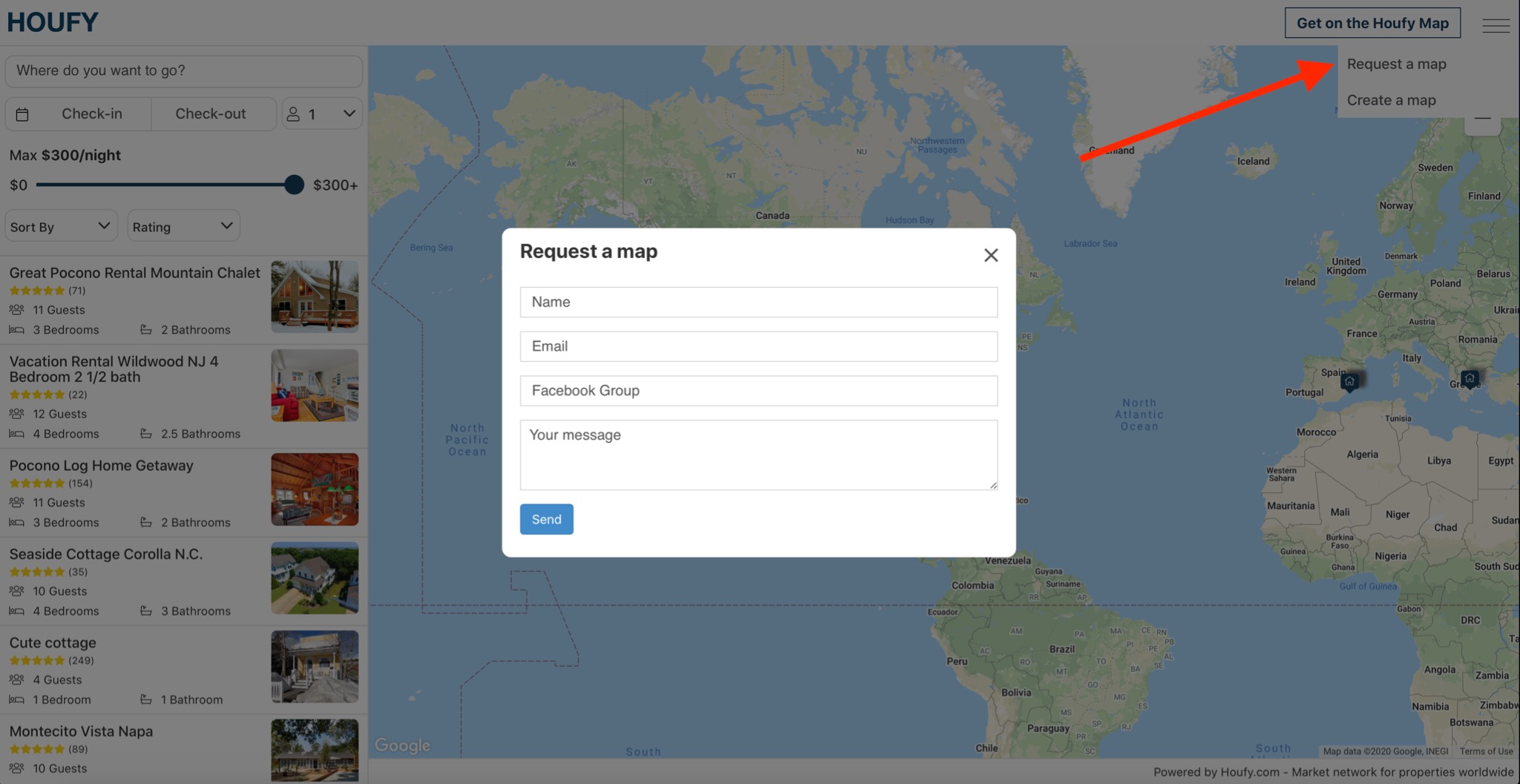Image resolution: width=1520 pixels, height=784 pixels.
Task: Click the guest person icon
Action: point(293,114)
